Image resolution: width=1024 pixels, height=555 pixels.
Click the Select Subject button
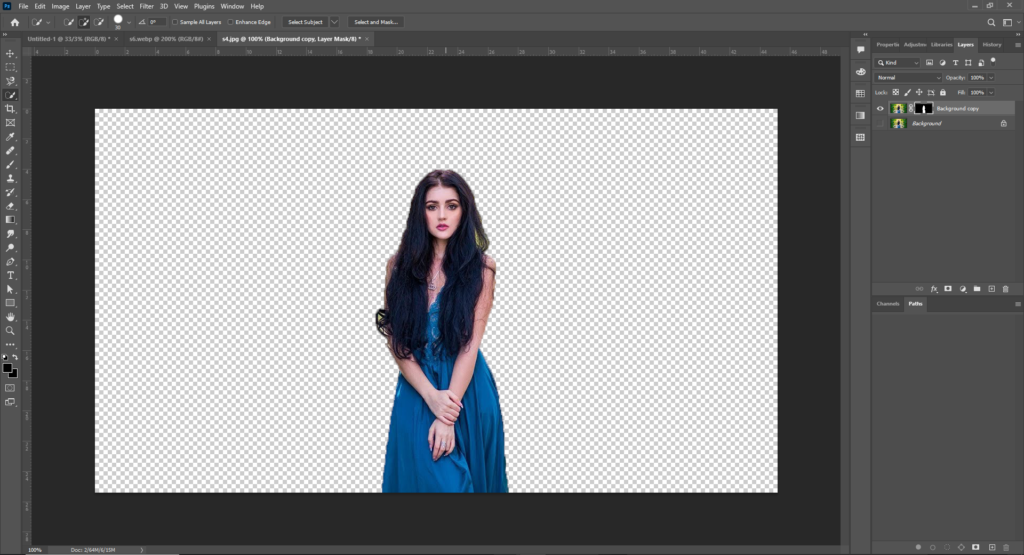click(305, 21)
